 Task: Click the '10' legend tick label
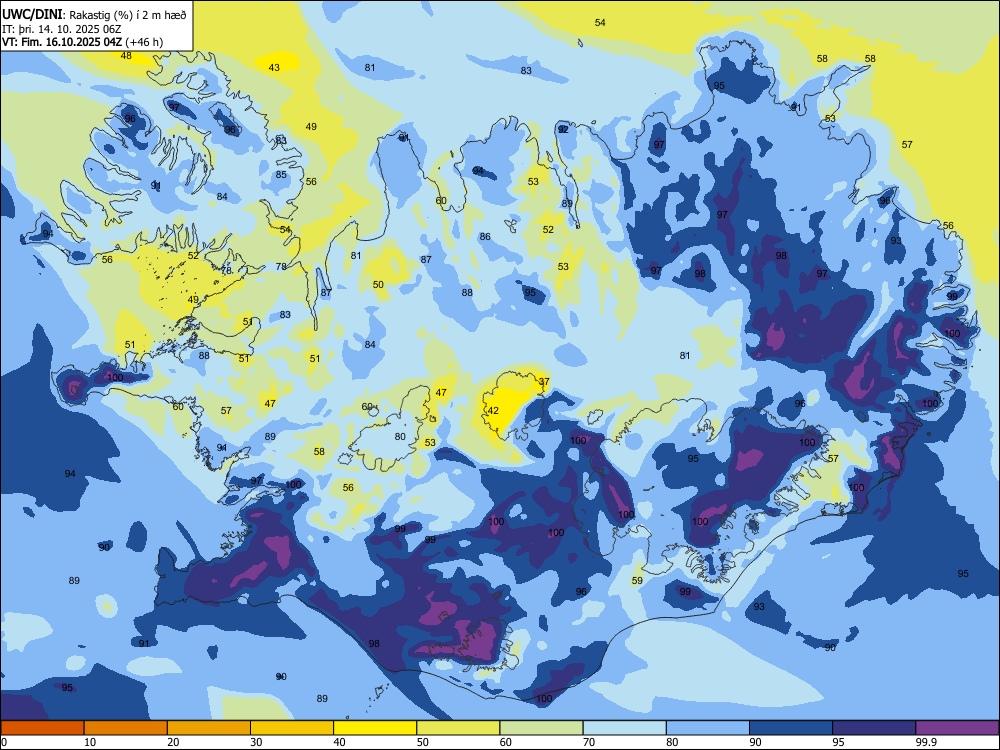pos(90,742)
